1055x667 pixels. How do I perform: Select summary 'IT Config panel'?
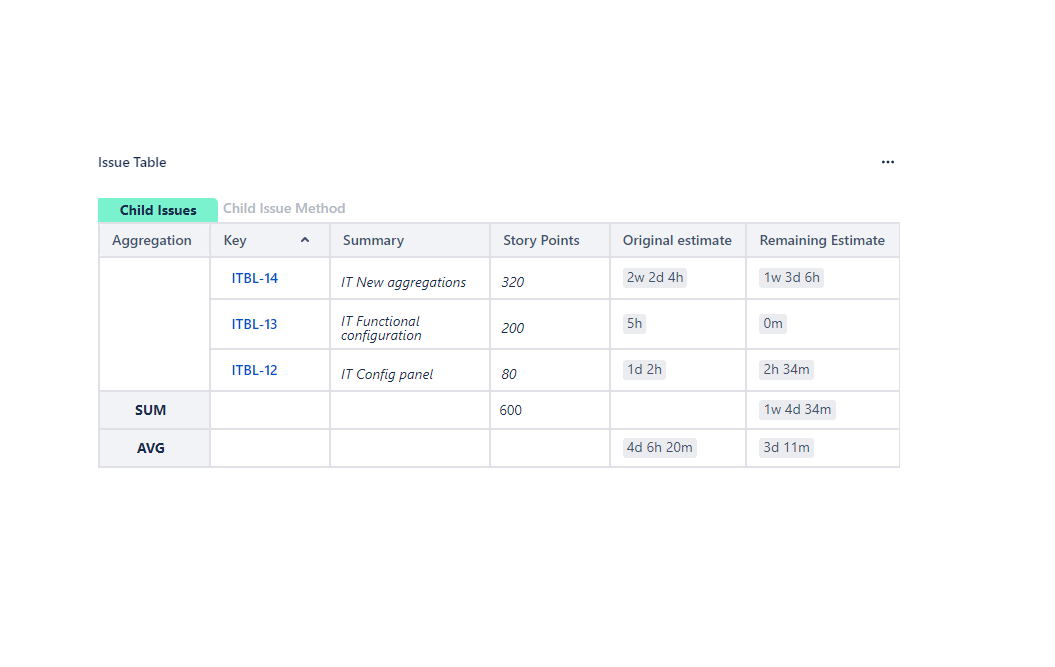click(387, 374)
